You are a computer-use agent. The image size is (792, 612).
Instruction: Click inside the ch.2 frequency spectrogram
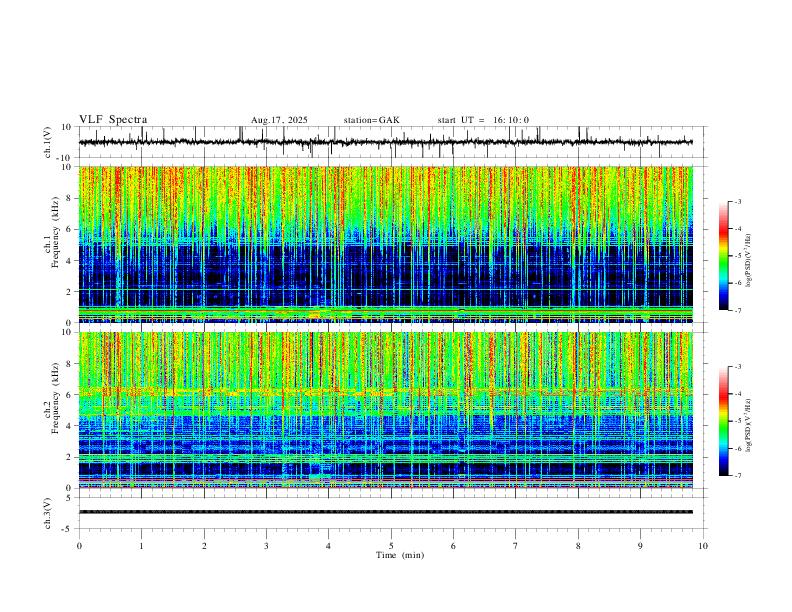[x=386, y=410]
